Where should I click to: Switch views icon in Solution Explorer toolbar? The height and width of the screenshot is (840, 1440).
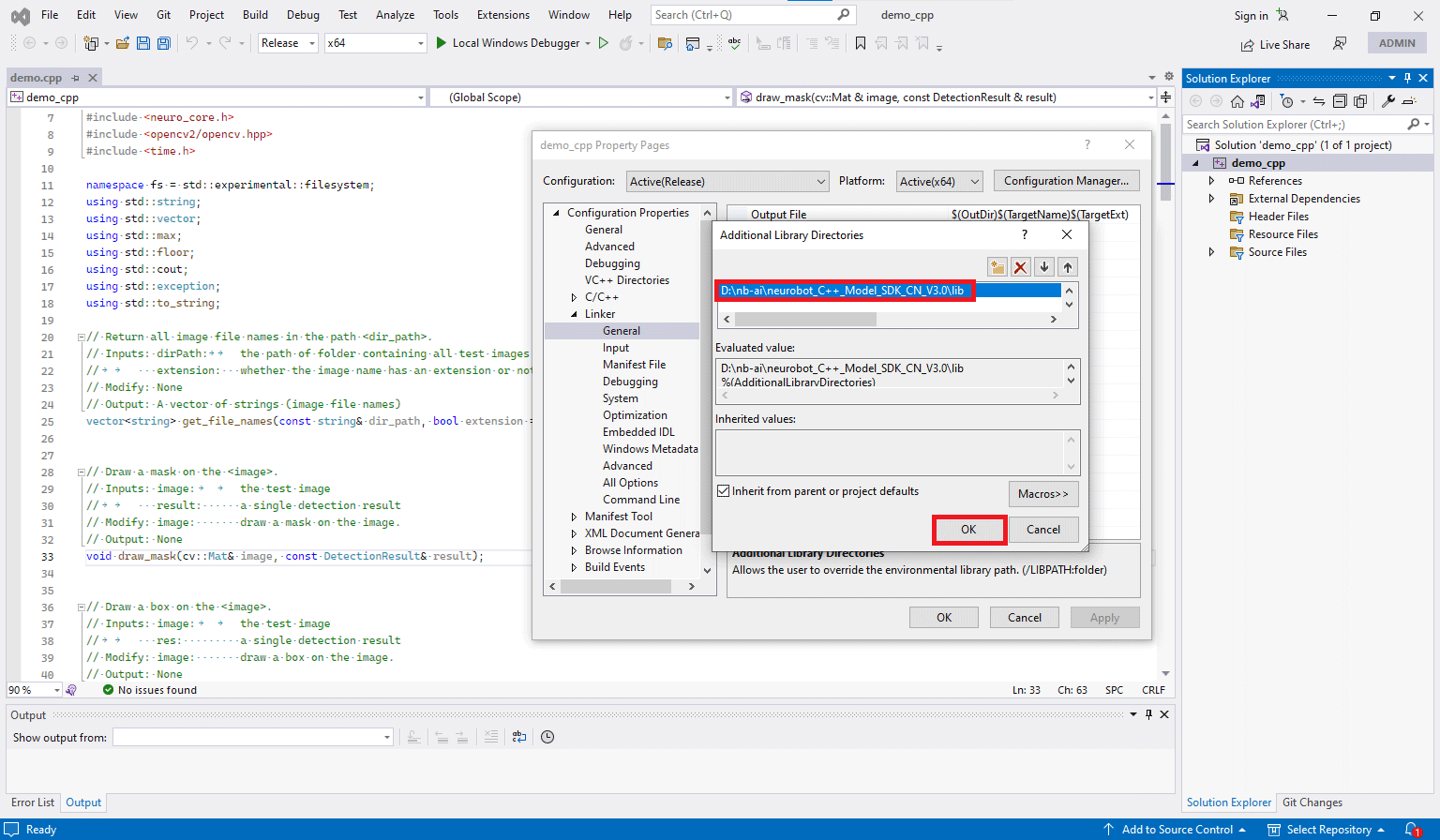click(x=1258, y=101)
